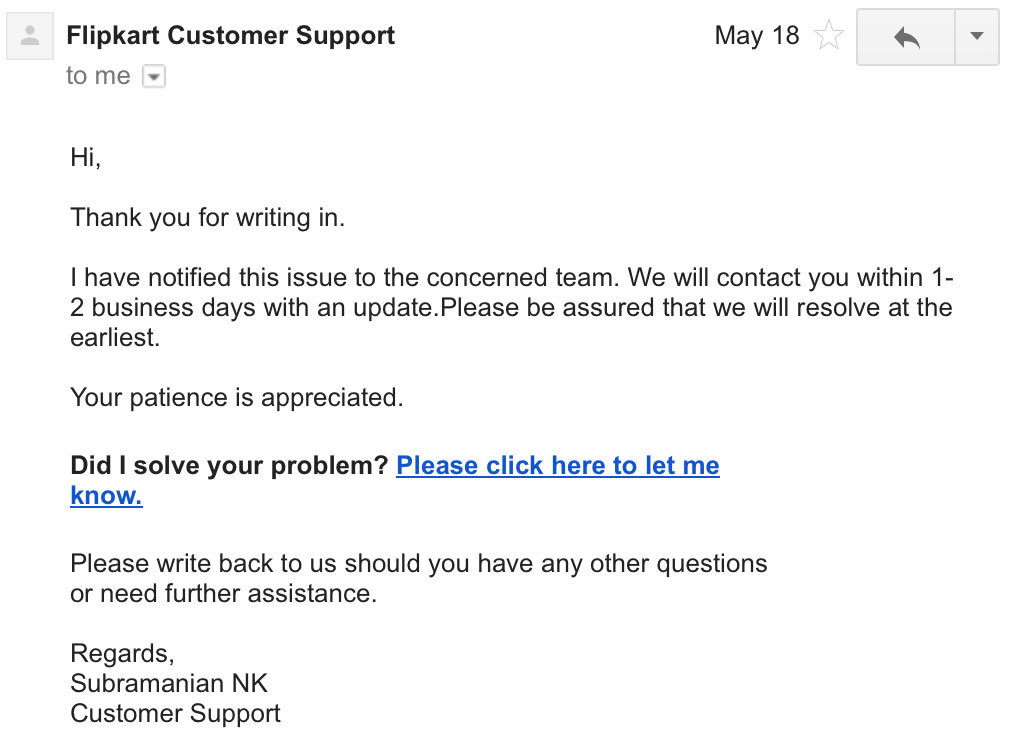Click the underlined 'know.' link text

106,495
